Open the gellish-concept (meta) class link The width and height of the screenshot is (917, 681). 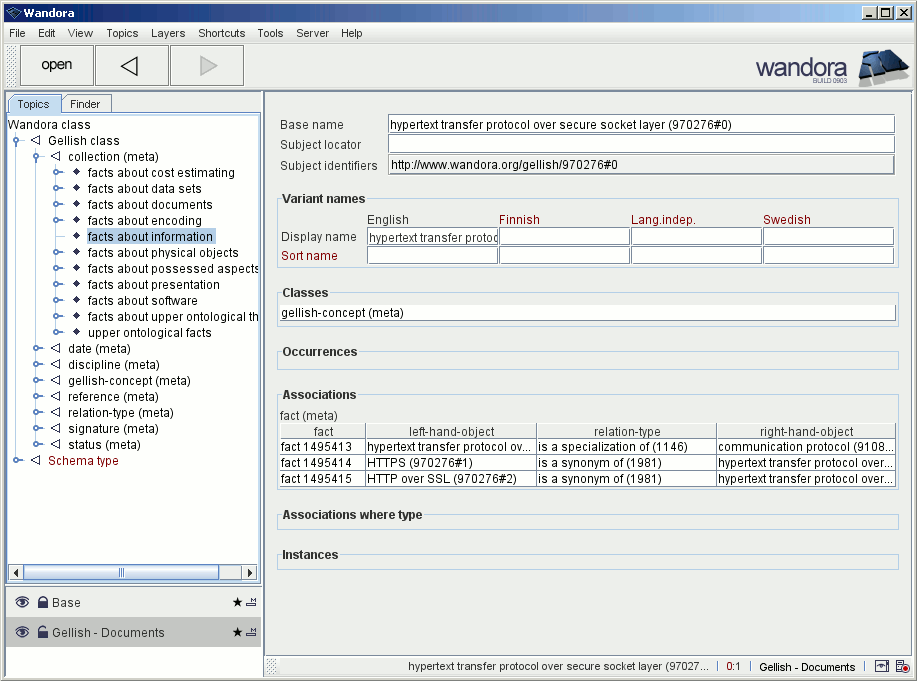pyautogui.click(x=342, y=313)
